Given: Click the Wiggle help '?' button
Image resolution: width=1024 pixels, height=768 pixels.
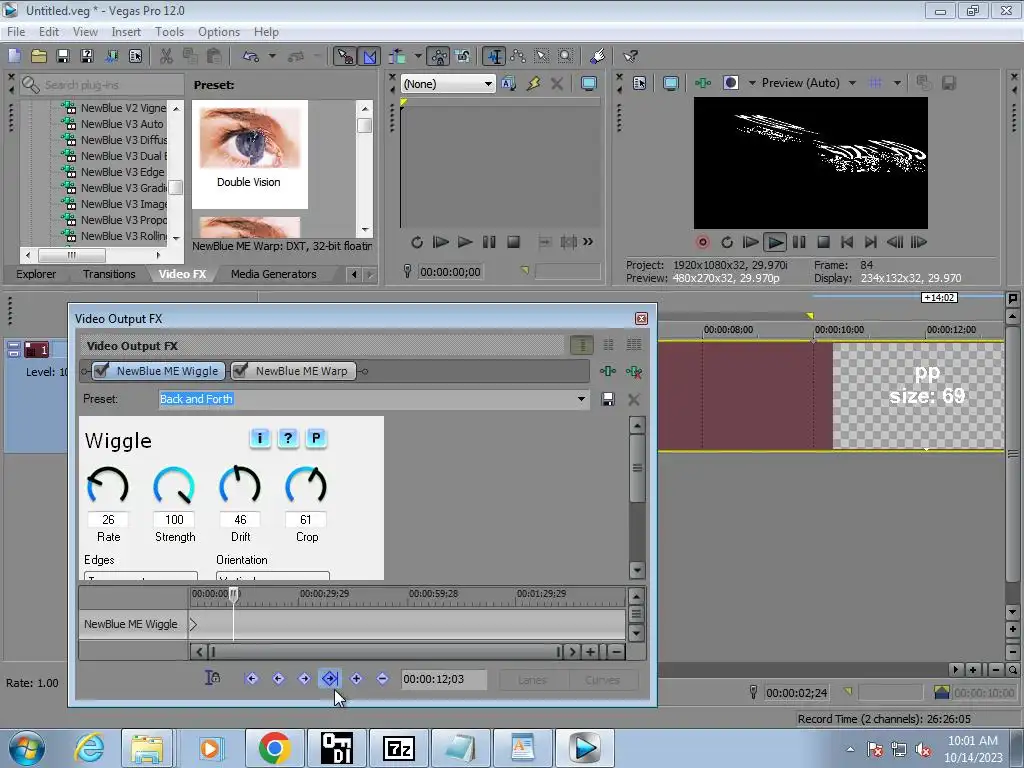Looking at the screenshot, I should pos(288,438).
